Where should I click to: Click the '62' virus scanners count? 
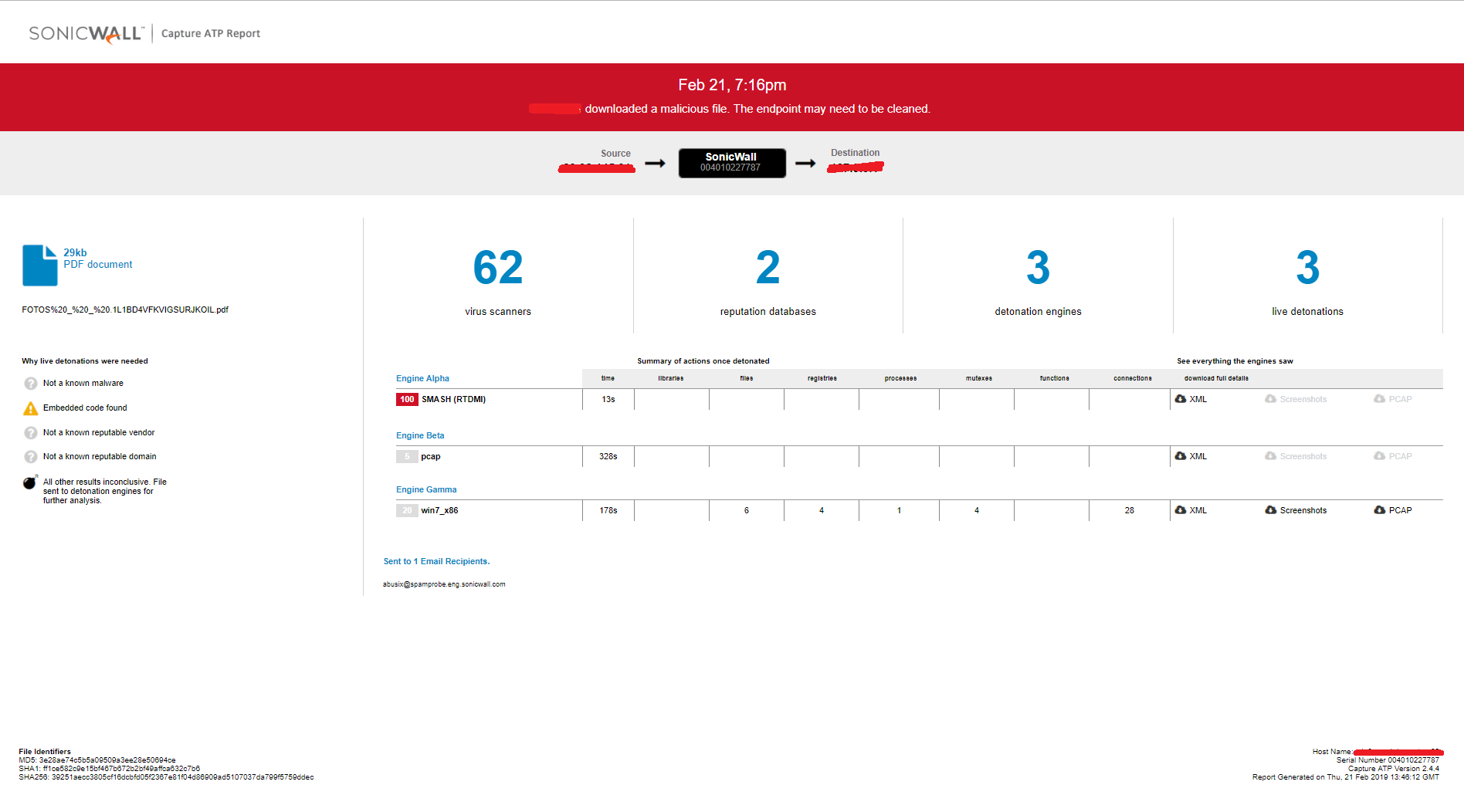pos(498,268)
